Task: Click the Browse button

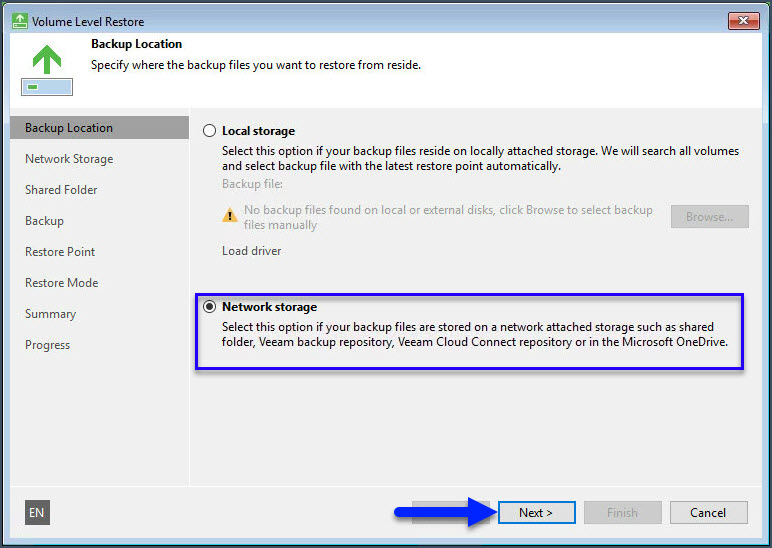Action: (x=709, y=216)
